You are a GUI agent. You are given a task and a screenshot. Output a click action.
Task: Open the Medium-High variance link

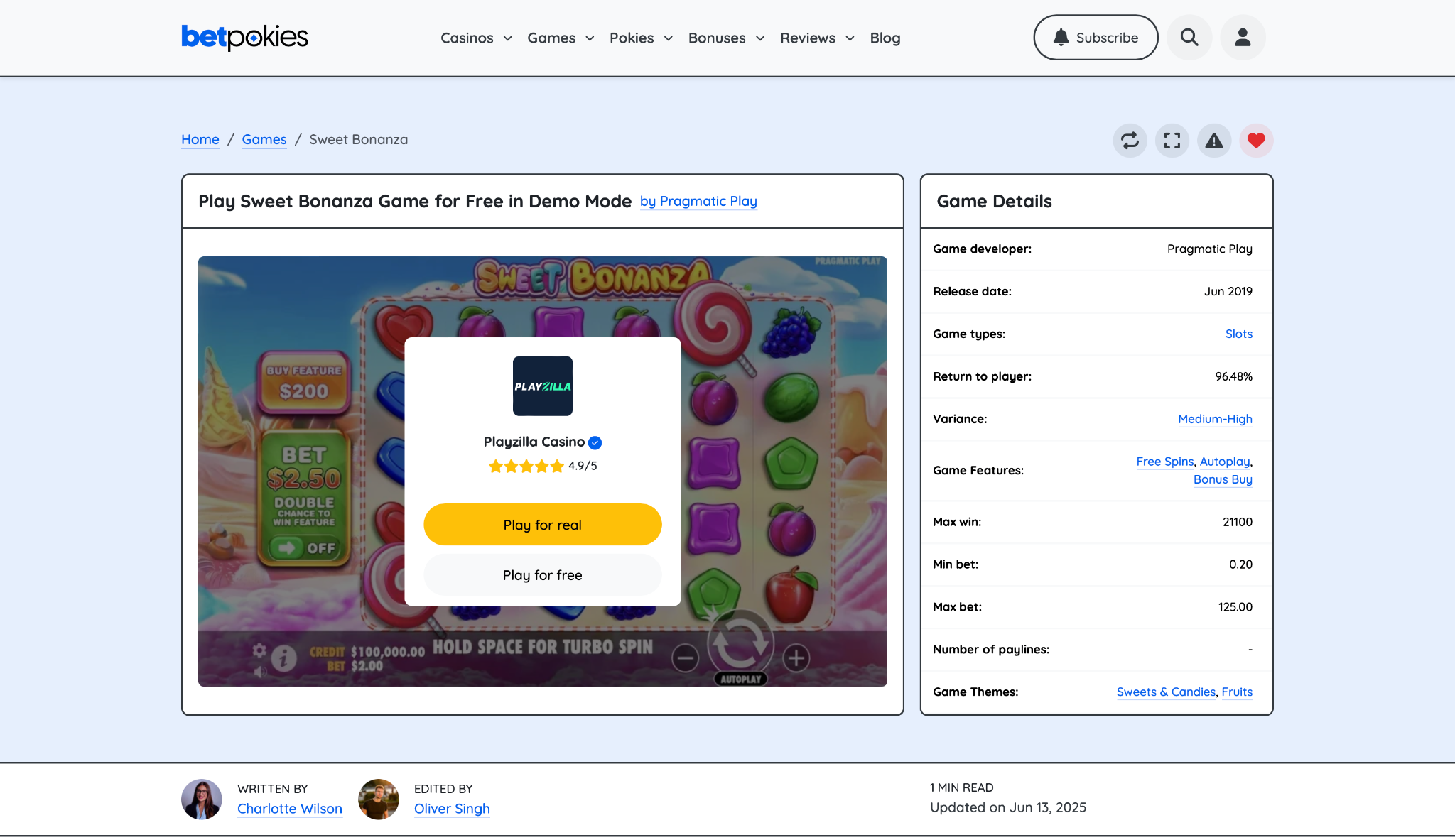[1215, 420]
